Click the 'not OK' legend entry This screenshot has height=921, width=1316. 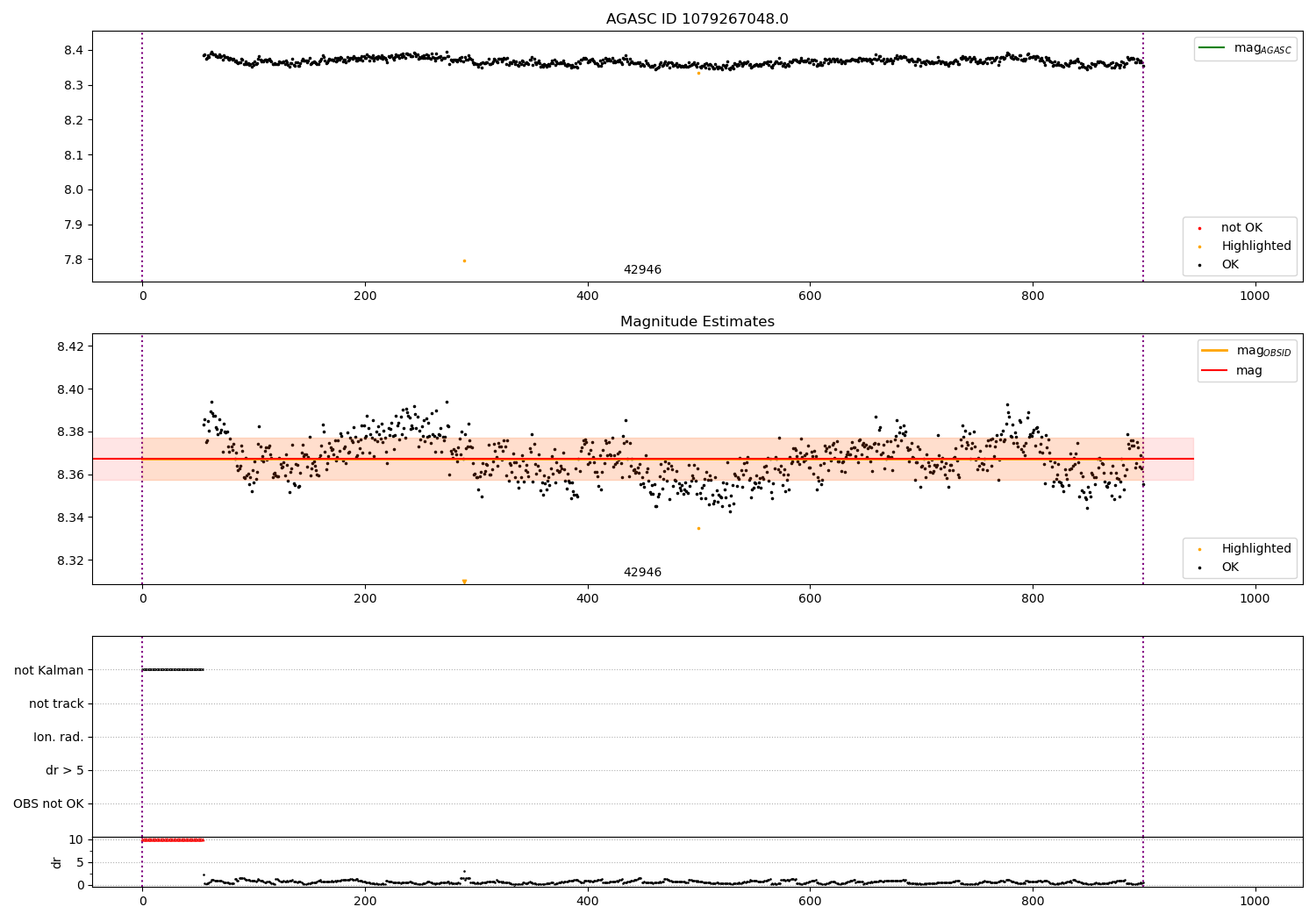pos(1240,227)
